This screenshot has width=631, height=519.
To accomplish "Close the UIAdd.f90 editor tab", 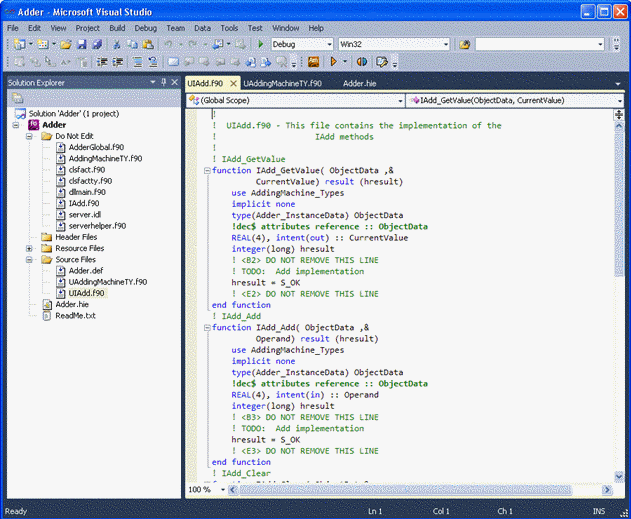I will [x=233, y=83].
